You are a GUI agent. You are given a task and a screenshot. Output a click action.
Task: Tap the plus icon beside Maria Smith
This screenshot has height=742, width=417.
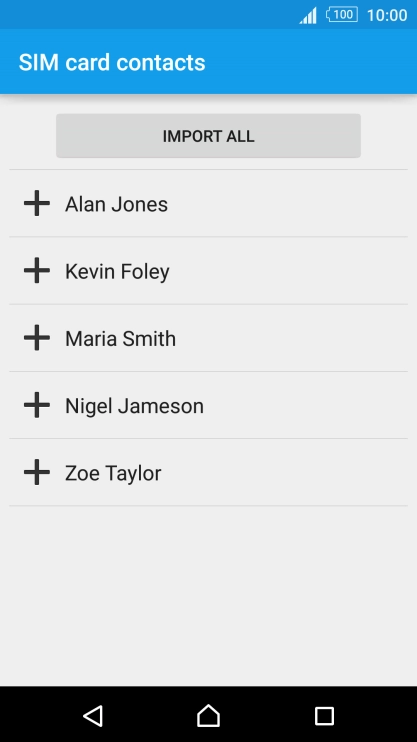point(37,338)
